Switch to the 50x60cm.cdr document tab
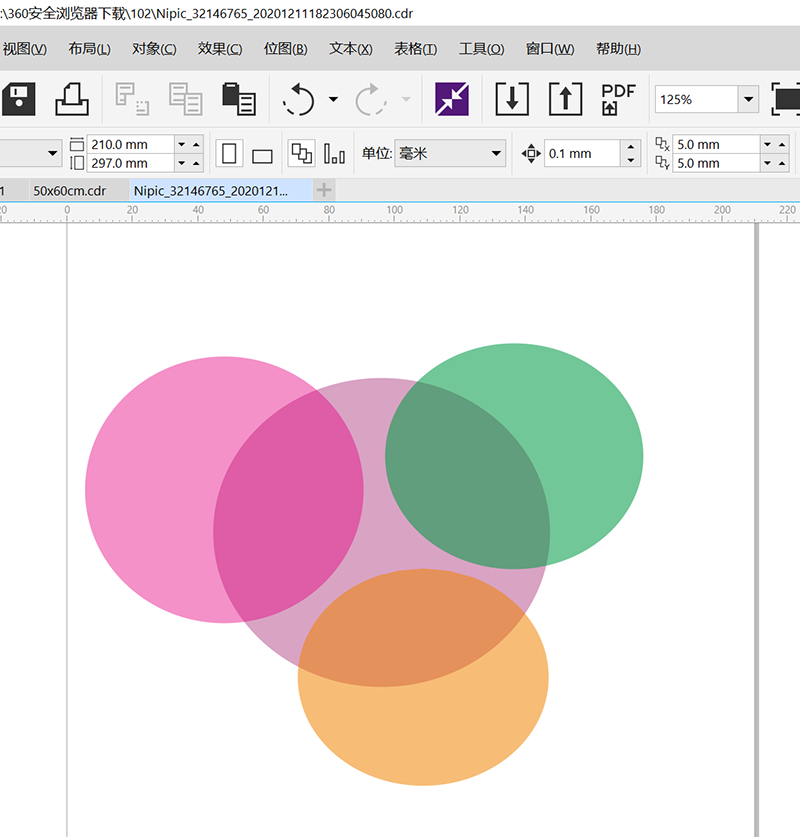 pos(69,190)
